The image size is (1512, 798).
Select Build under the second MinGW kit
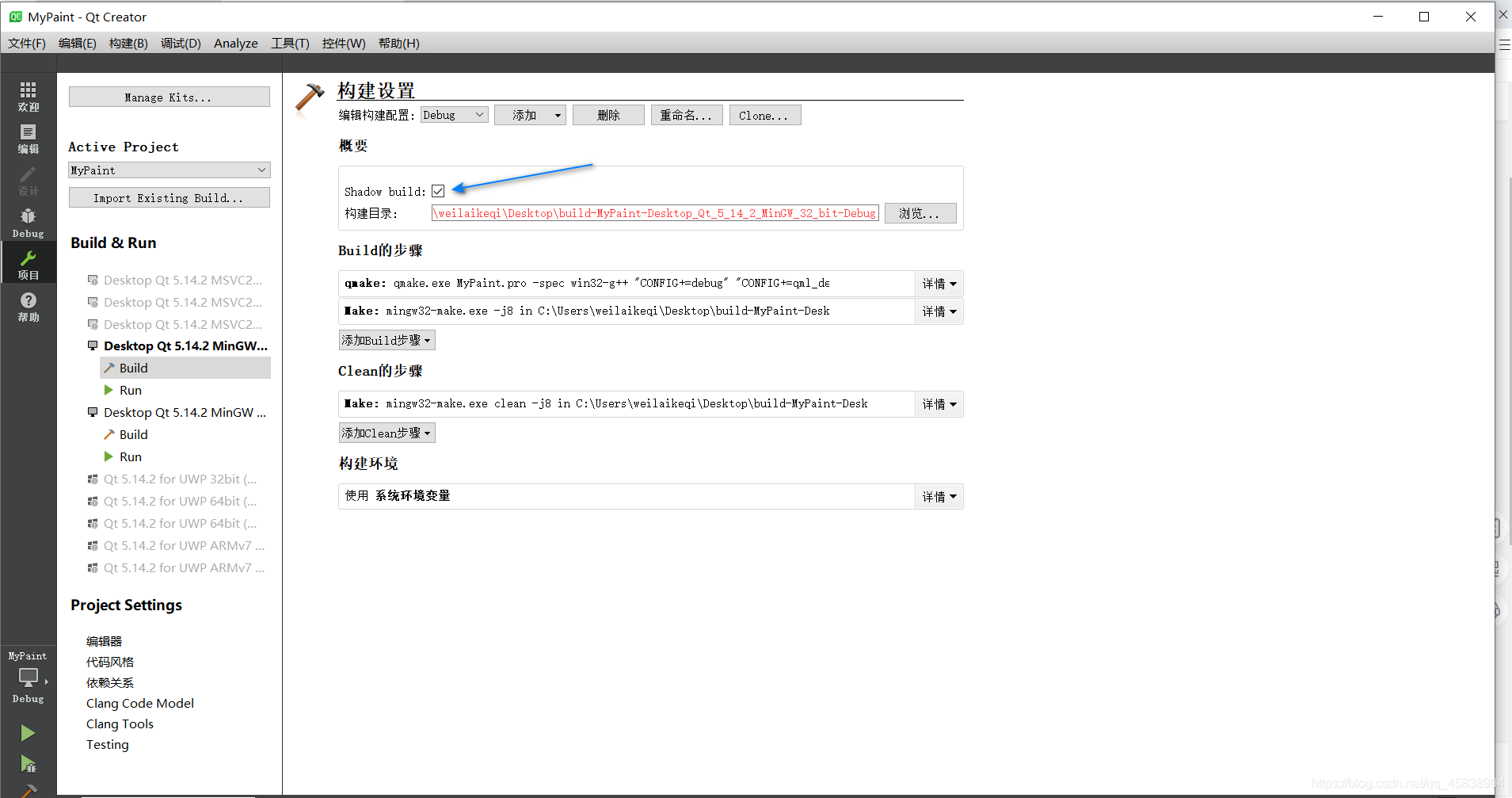click(x=134, y=434)
